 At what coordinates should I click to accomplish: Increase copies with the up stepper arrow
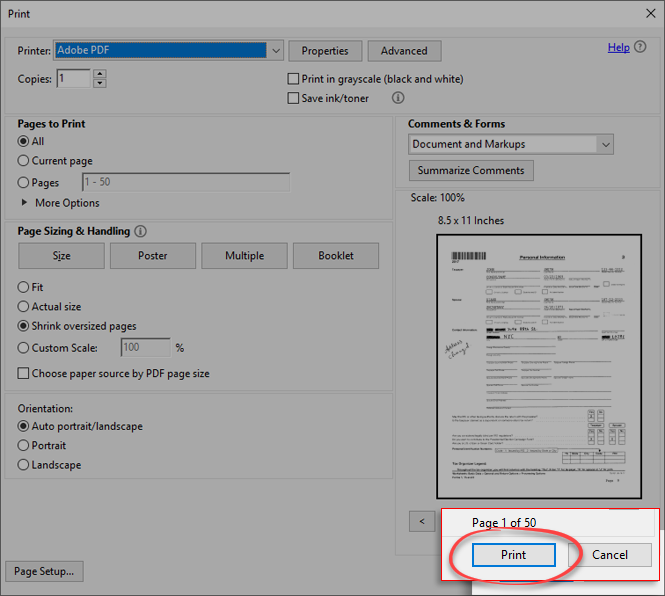99,74
